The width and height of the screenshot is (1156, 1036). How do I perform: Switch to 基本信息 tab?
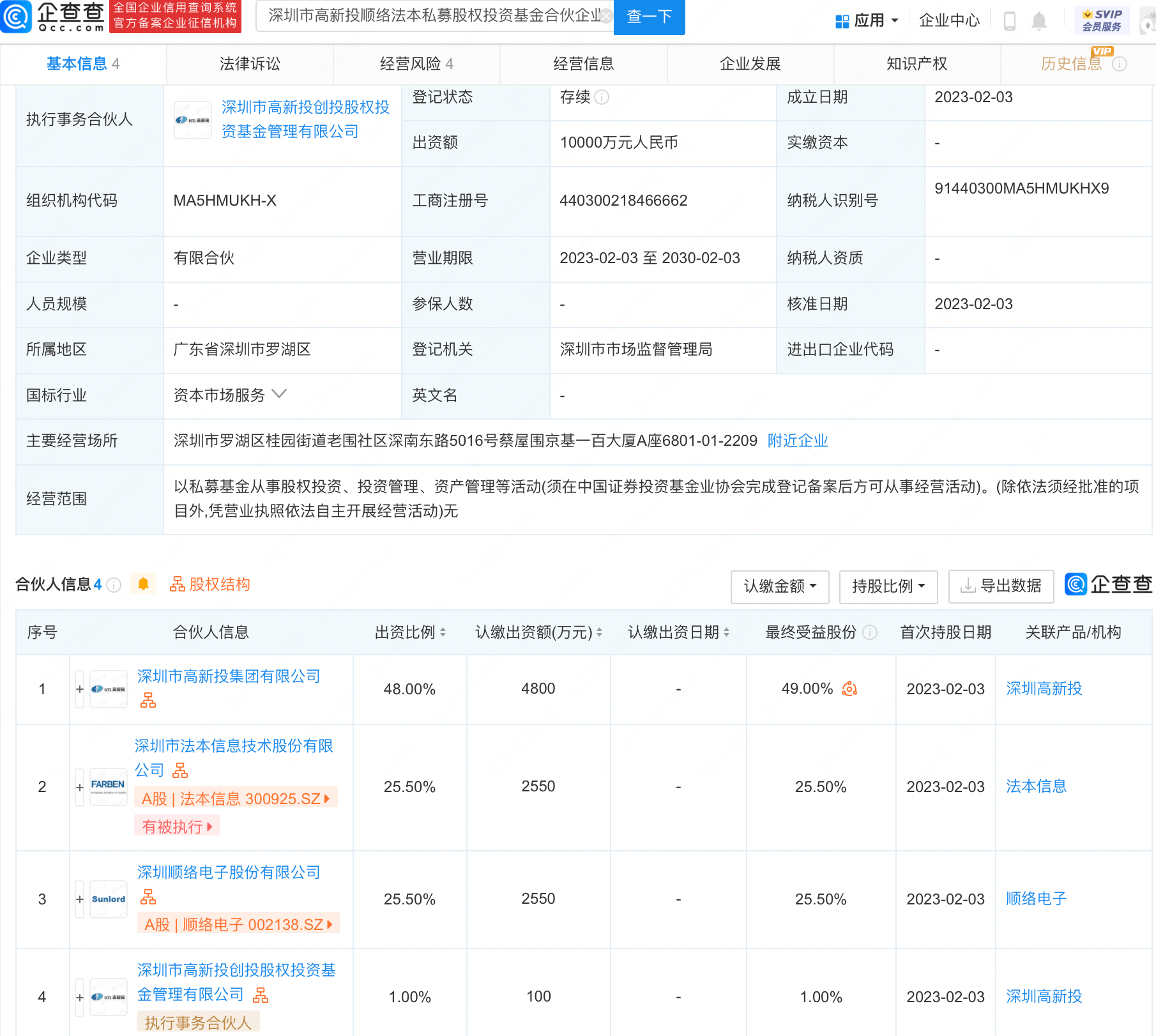point(83,64)
